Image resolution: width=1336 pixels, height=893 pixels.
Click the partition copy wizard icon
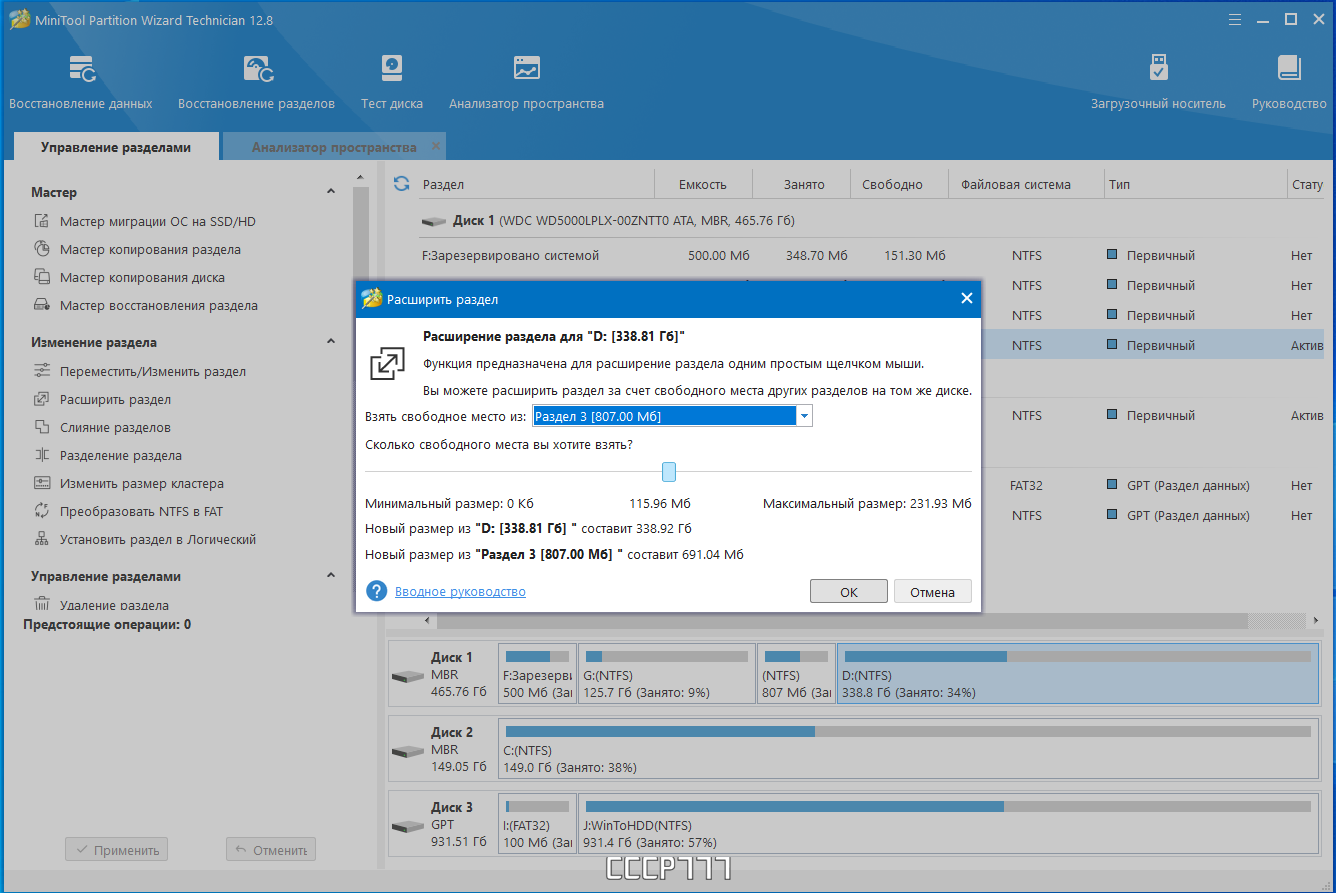pyautogui.click(x=42, y=249)
